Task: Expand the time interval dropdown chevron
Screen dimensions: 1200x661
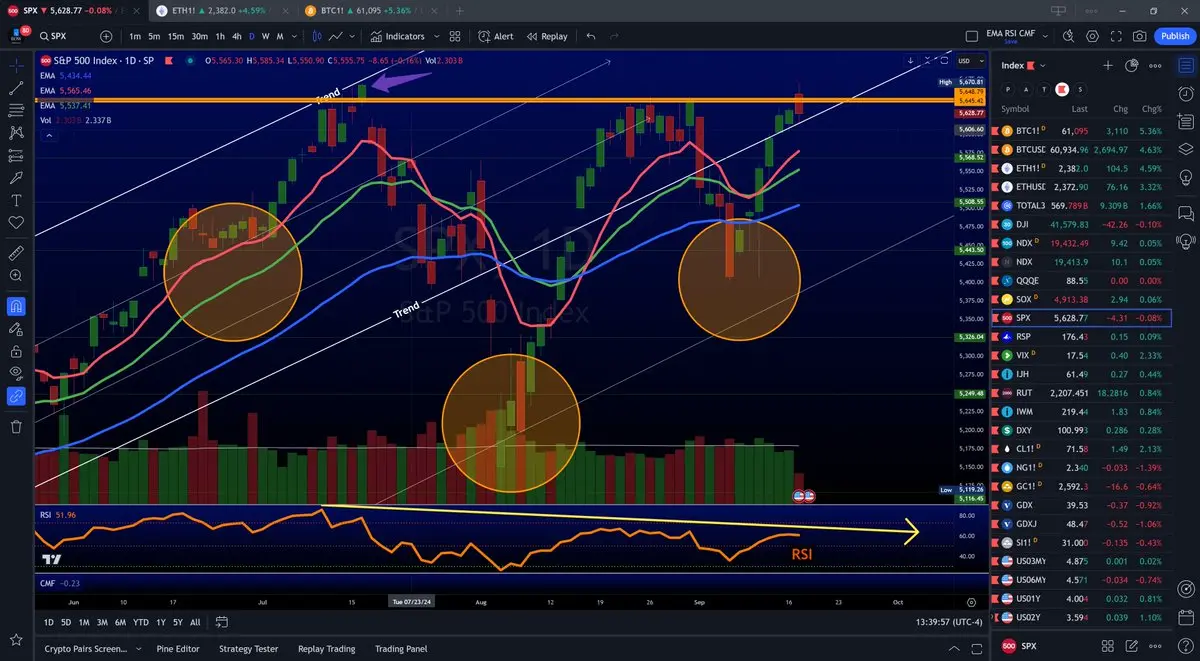Action: click(x=294, y=36)
